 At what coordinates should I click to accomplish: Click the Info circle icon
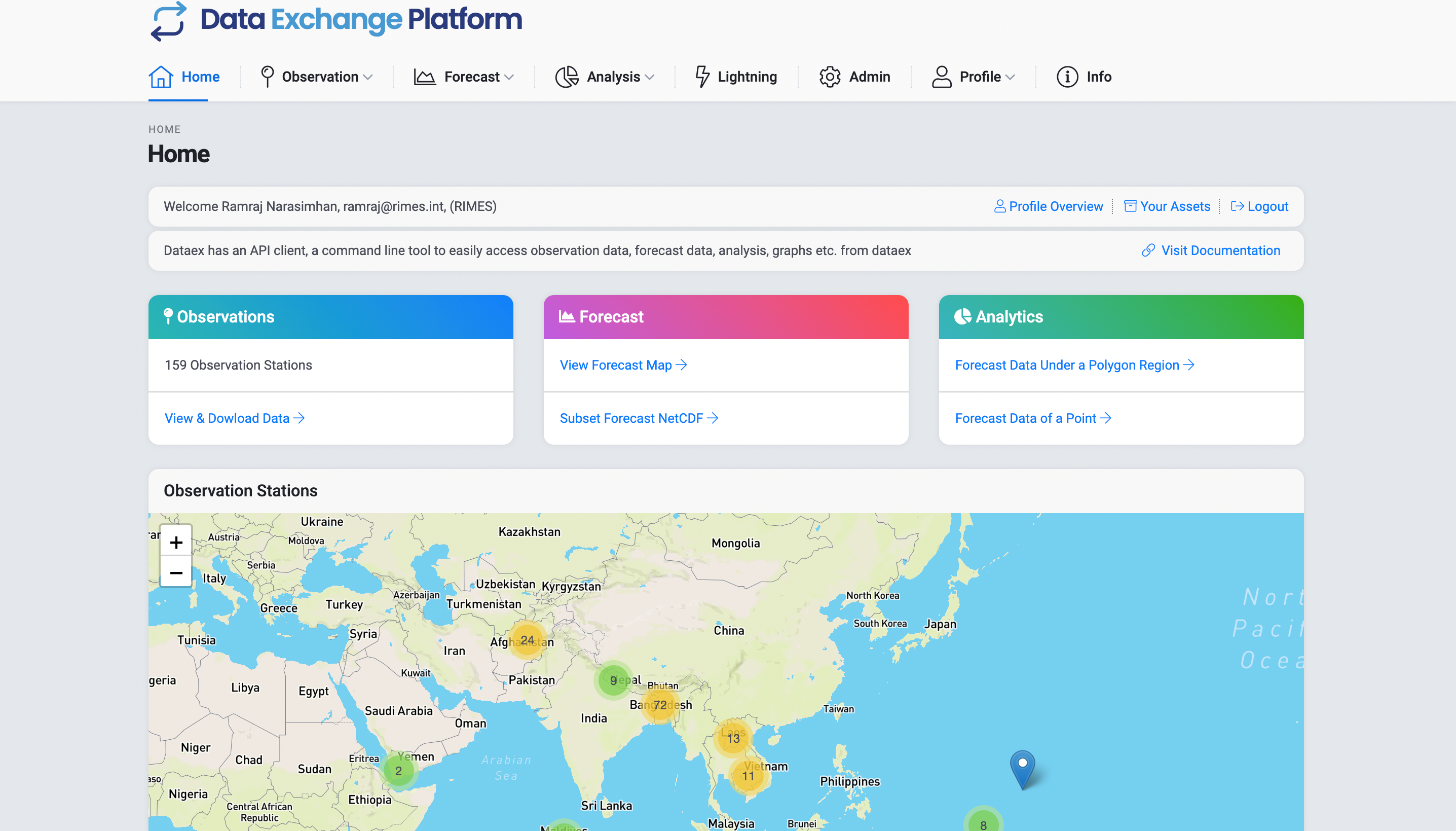pos(1067,77)
